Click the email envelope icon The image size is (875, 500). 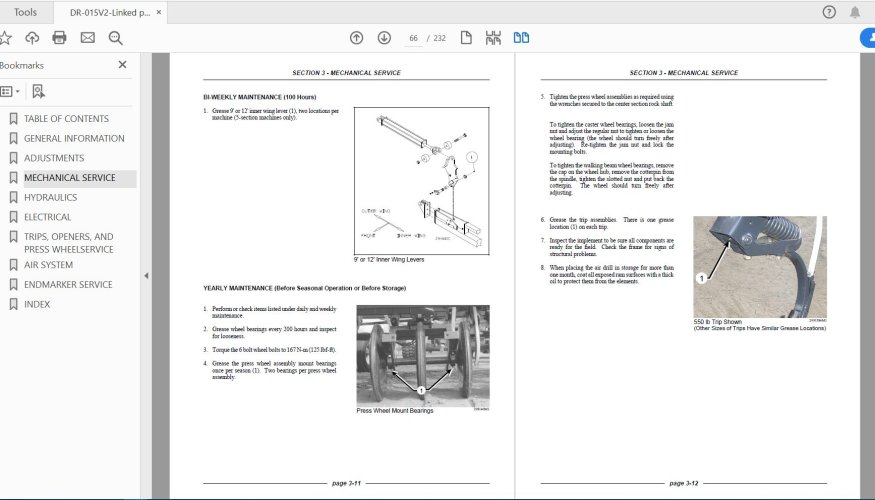(x=87, y=38)
